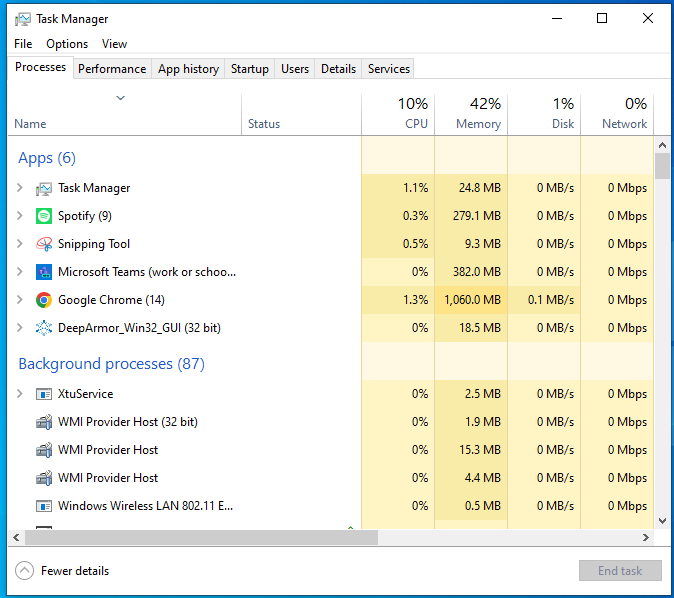
Task: Sort by the CPU column header
Action: coord(398,115)
